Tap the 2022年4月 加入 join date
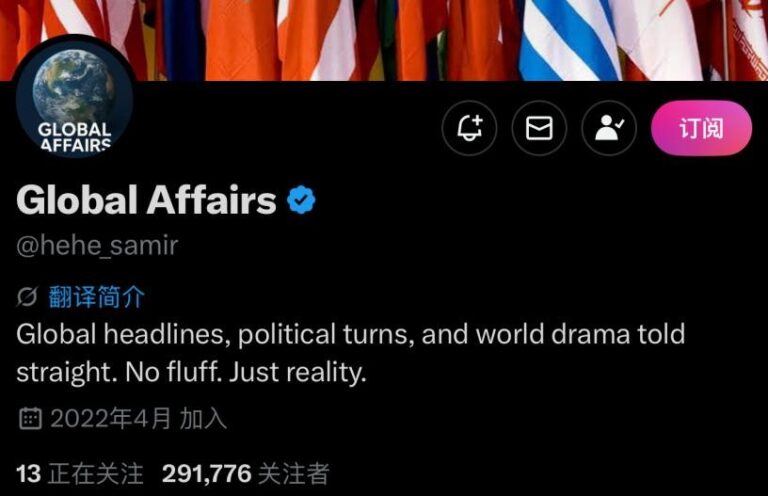Screen dimensions: 768x496 click(139, 419)
